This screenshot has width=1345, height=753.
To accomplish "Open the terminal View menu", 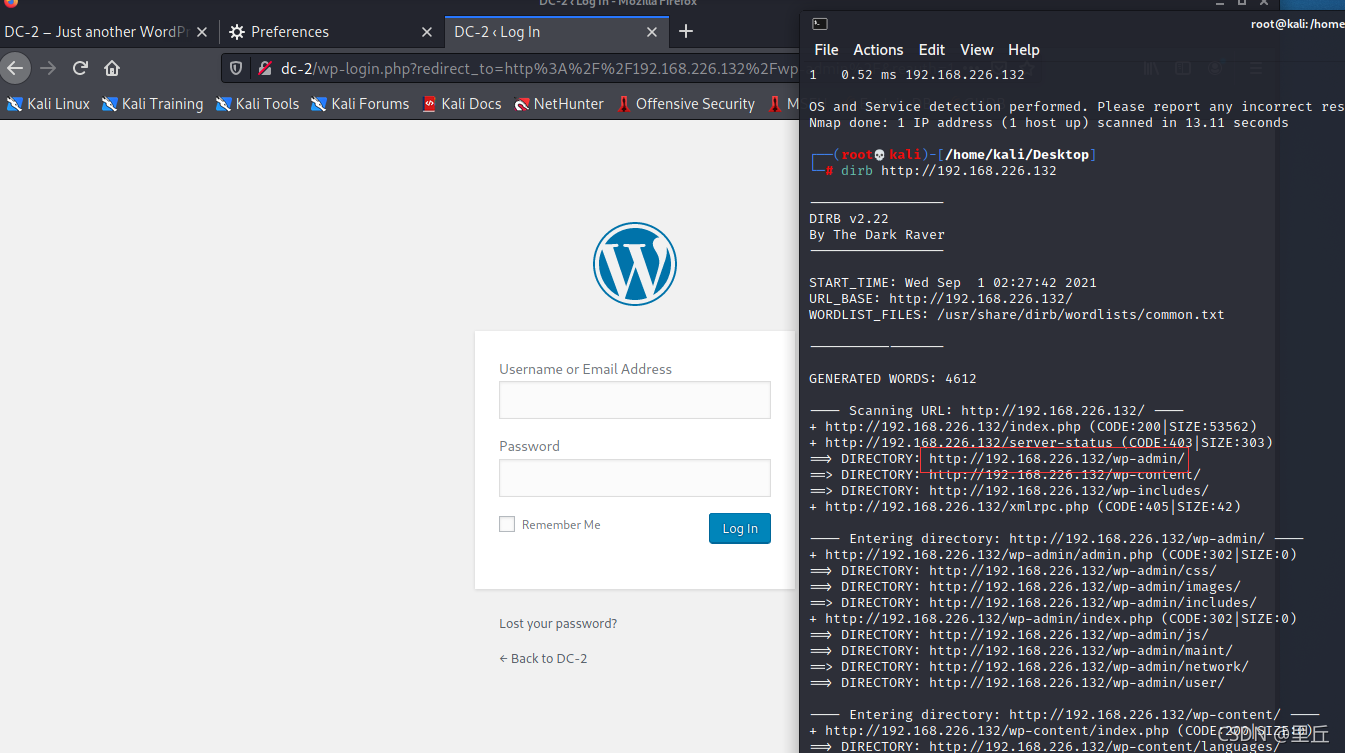I will coord(977,49).
